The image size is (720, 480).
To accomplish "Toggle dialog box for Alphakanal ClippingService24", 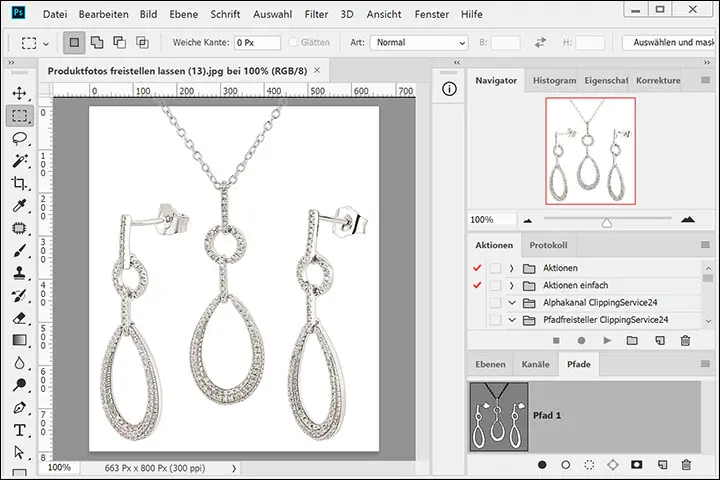I will tap(495, 302).
